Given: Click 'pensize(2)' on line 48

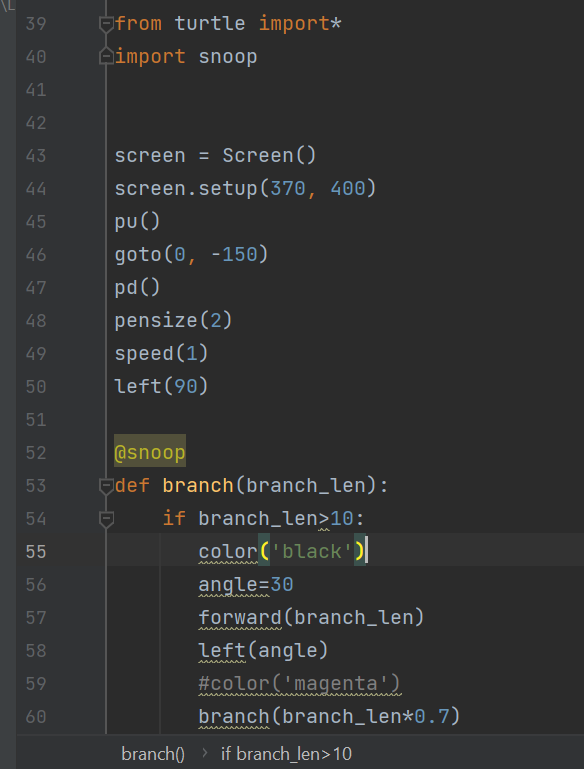Looking at the screenshot, I should 173,321.
